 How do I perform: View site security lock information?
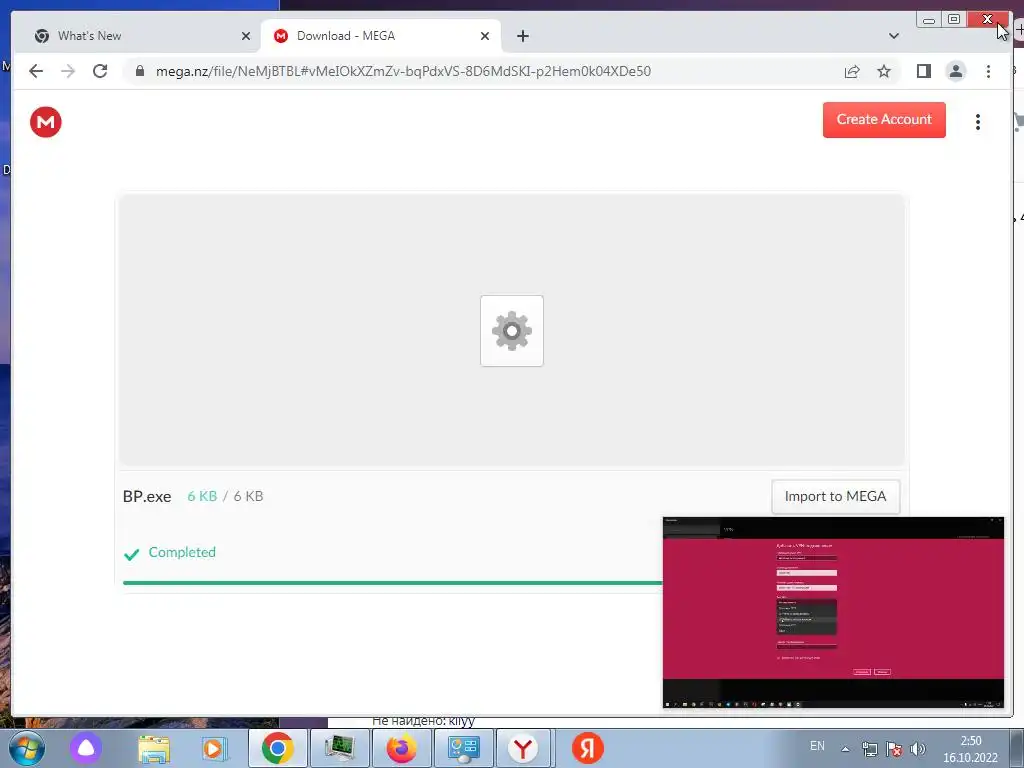(140, 71)
